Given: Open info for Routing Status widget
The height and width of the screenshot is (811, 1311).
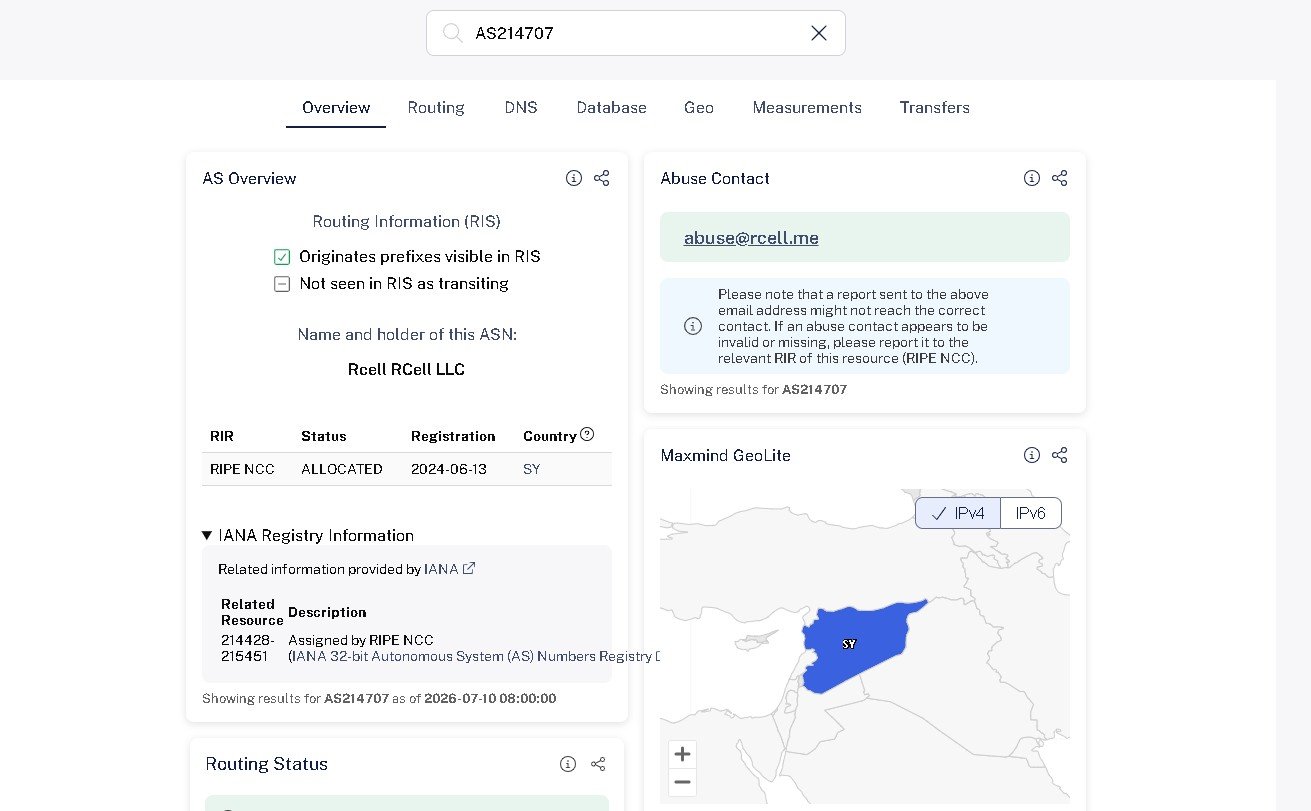Looking at the screenshot, I should point(568,764).
